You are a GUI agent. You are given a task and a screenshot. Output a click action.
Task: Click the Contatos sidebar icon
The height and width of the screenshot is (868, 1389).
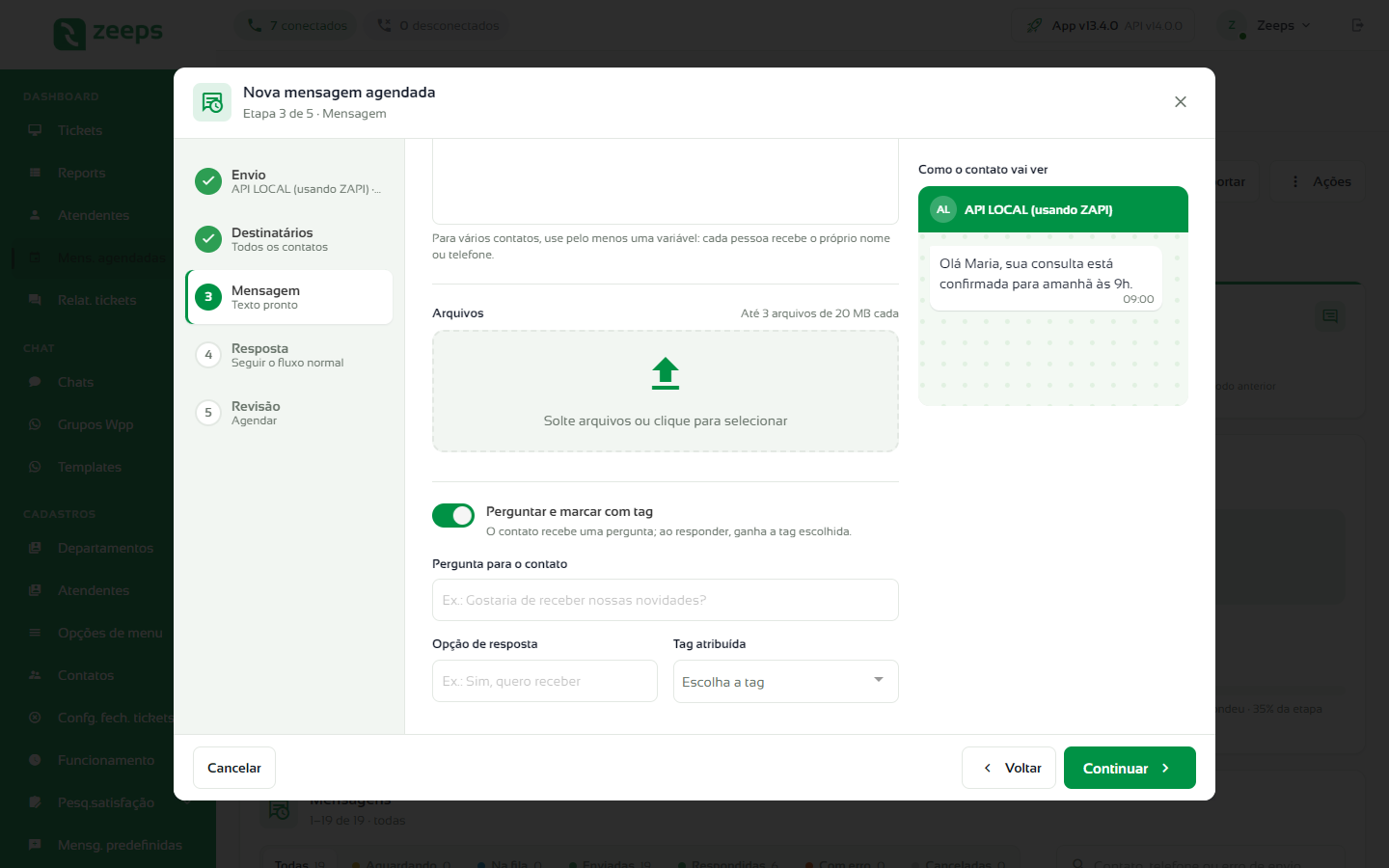tap(35, 675)
